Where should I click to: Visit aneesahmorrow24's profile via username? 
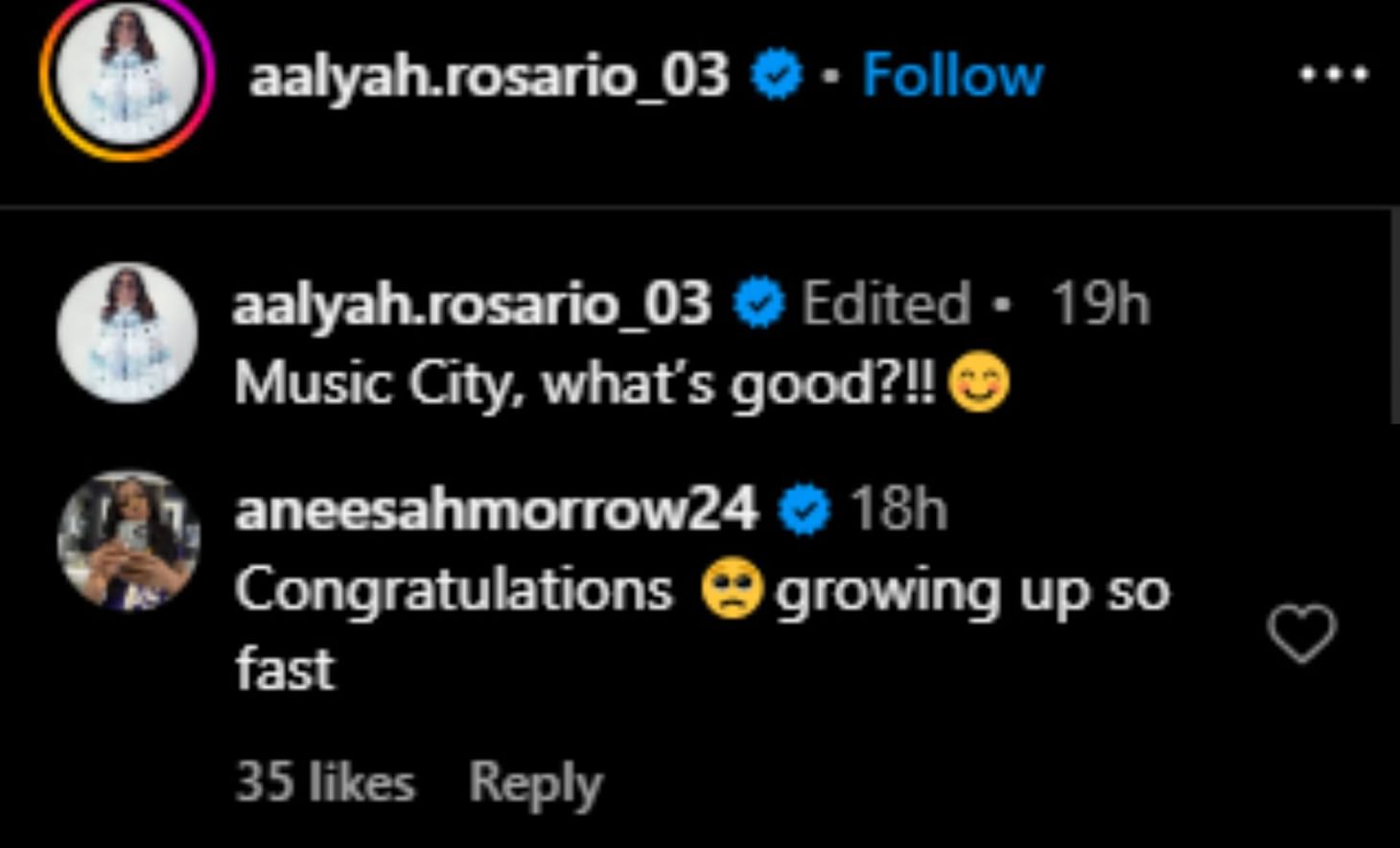click(497, 509)
